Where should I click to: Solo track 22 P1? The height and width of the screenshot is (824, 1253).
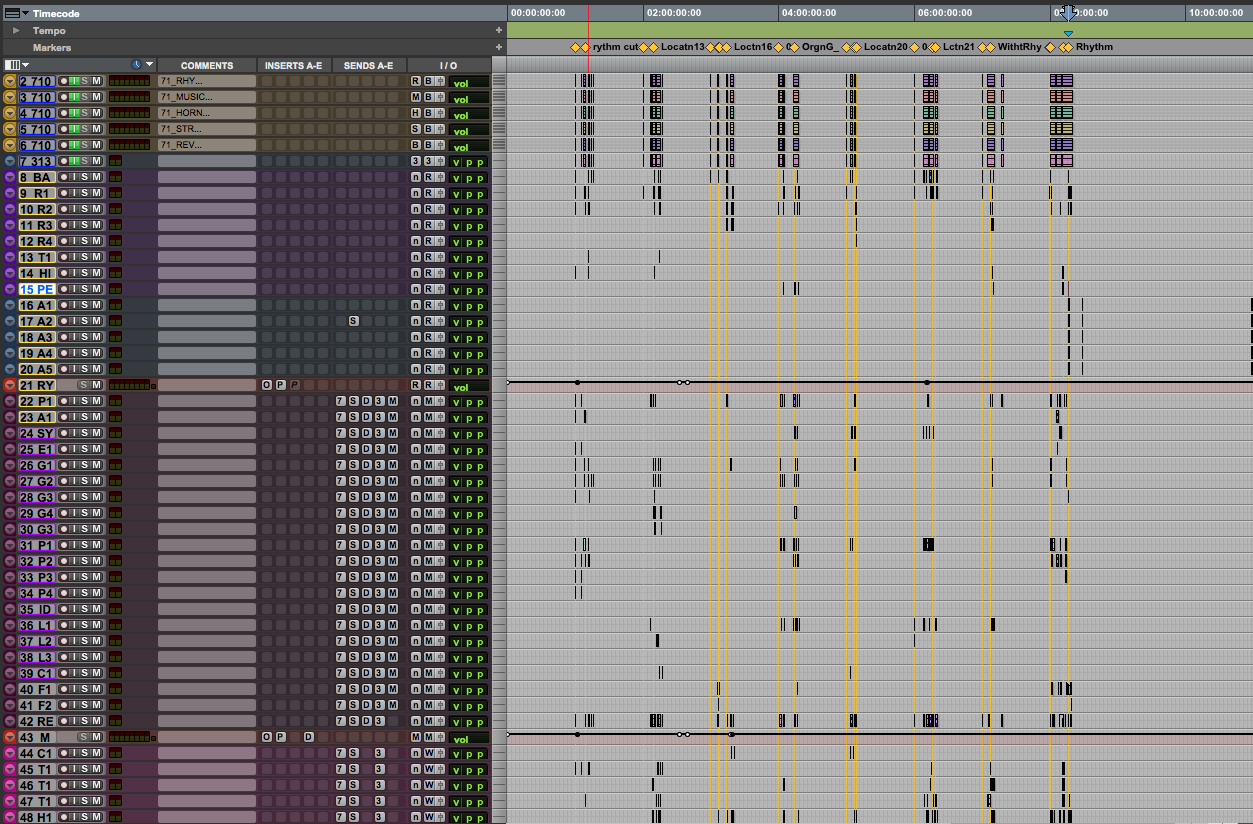(84, 401)
